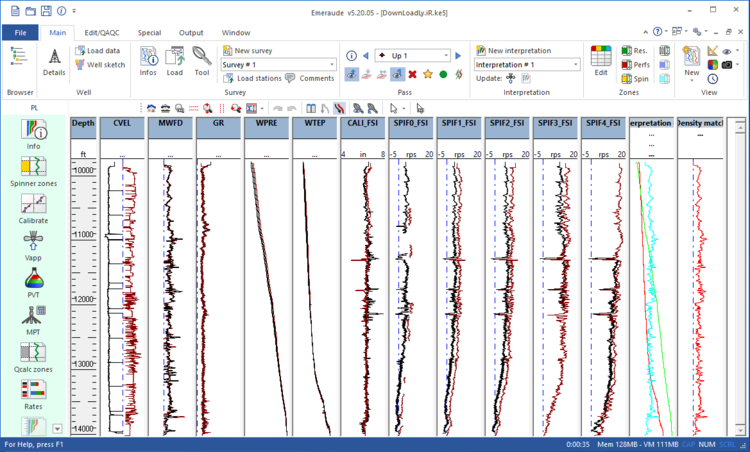This screenshot has height=452, width=750.
Task: Click the SPIF0_FSI track header
Action: pos(411,123)
